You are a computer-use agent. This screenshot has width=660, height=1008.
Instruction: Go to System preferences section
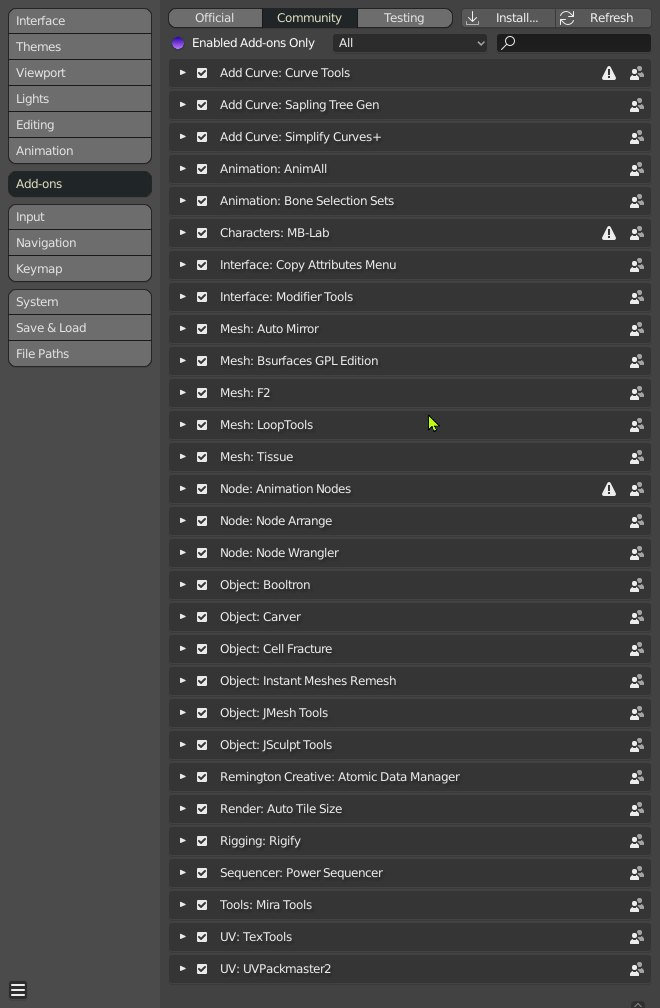80,302
